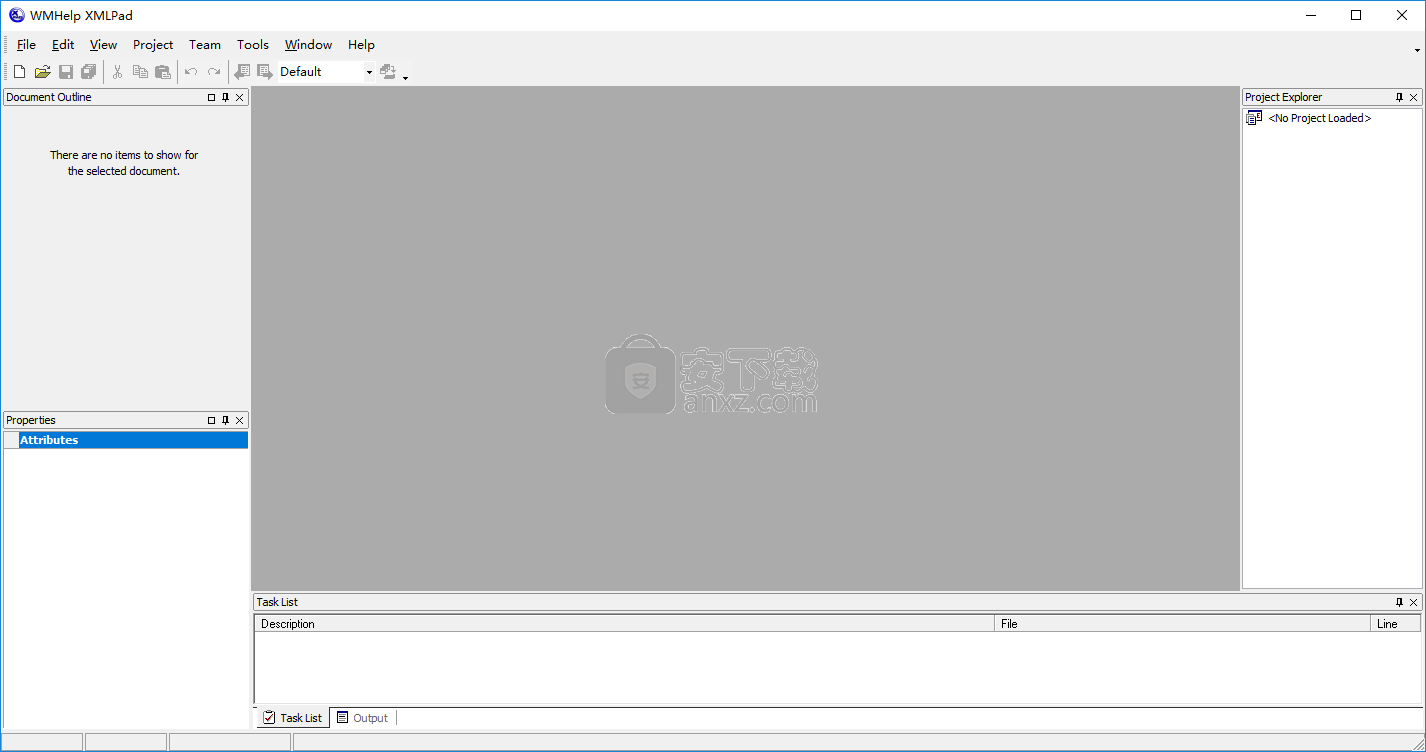This screenshot has height=752, width=1426.
Task: Click the navigate backward document icon
Action: 242,72
